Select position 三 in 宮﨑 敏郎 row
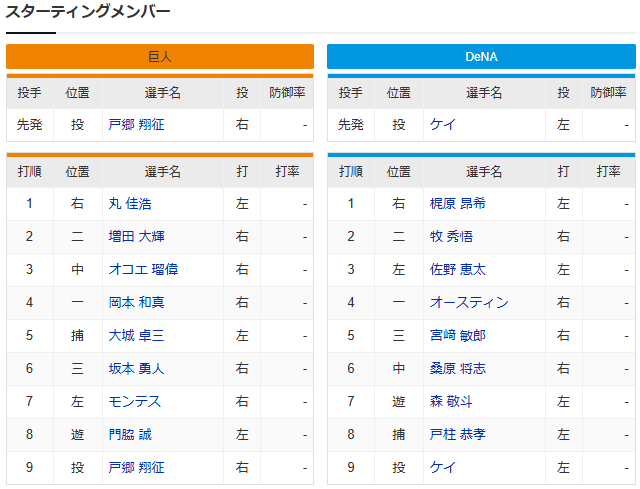This screenshot has width=640, height=489. tap(398, 336)
